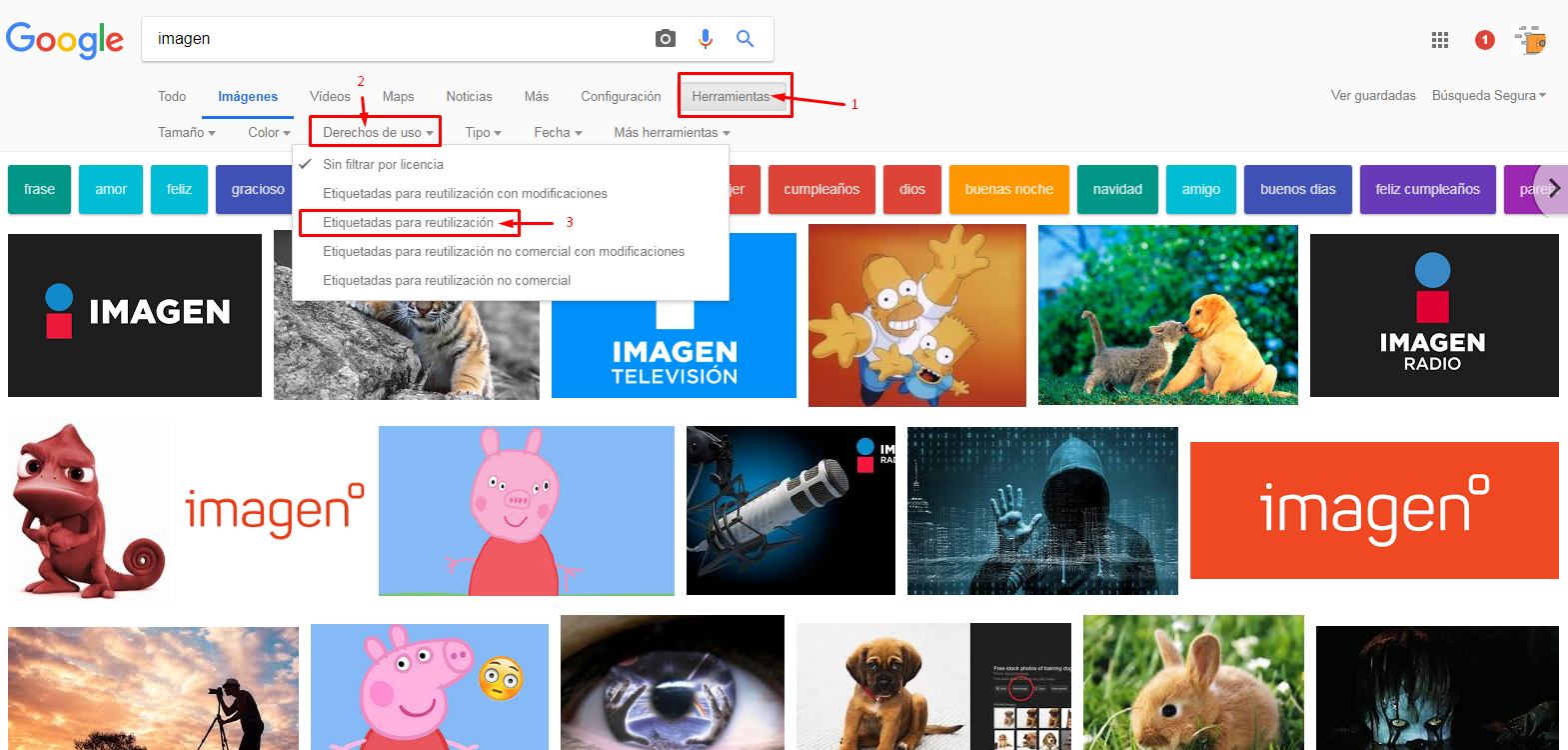Click the "amigo" suggestion chip
The height and width of the screenshot is (750, 1568).
click(x=1201, y=189)
